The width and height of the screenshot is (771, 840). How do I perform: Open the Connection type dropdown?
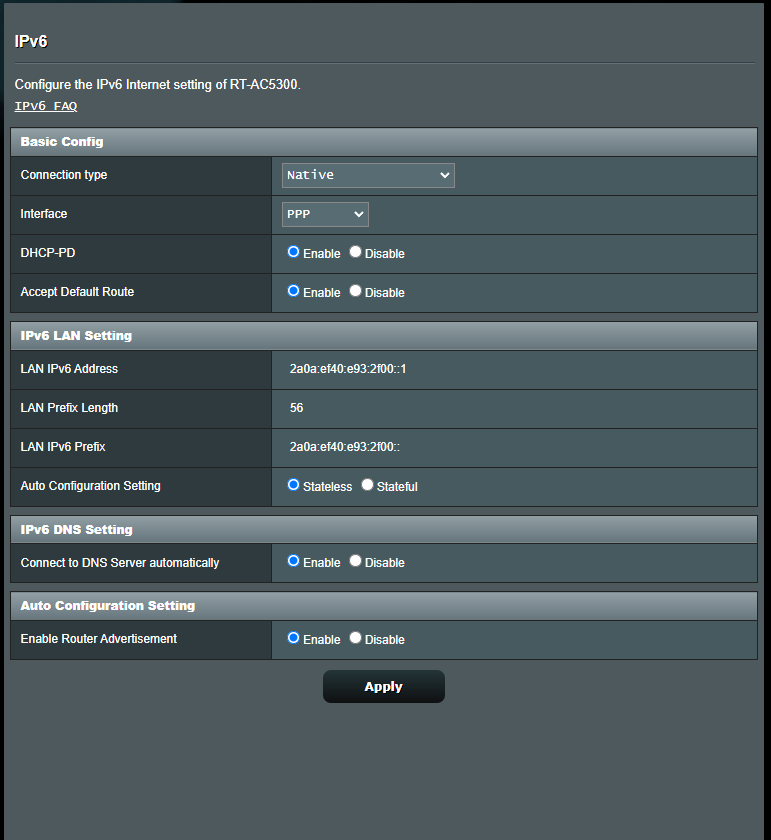(367, 175)
